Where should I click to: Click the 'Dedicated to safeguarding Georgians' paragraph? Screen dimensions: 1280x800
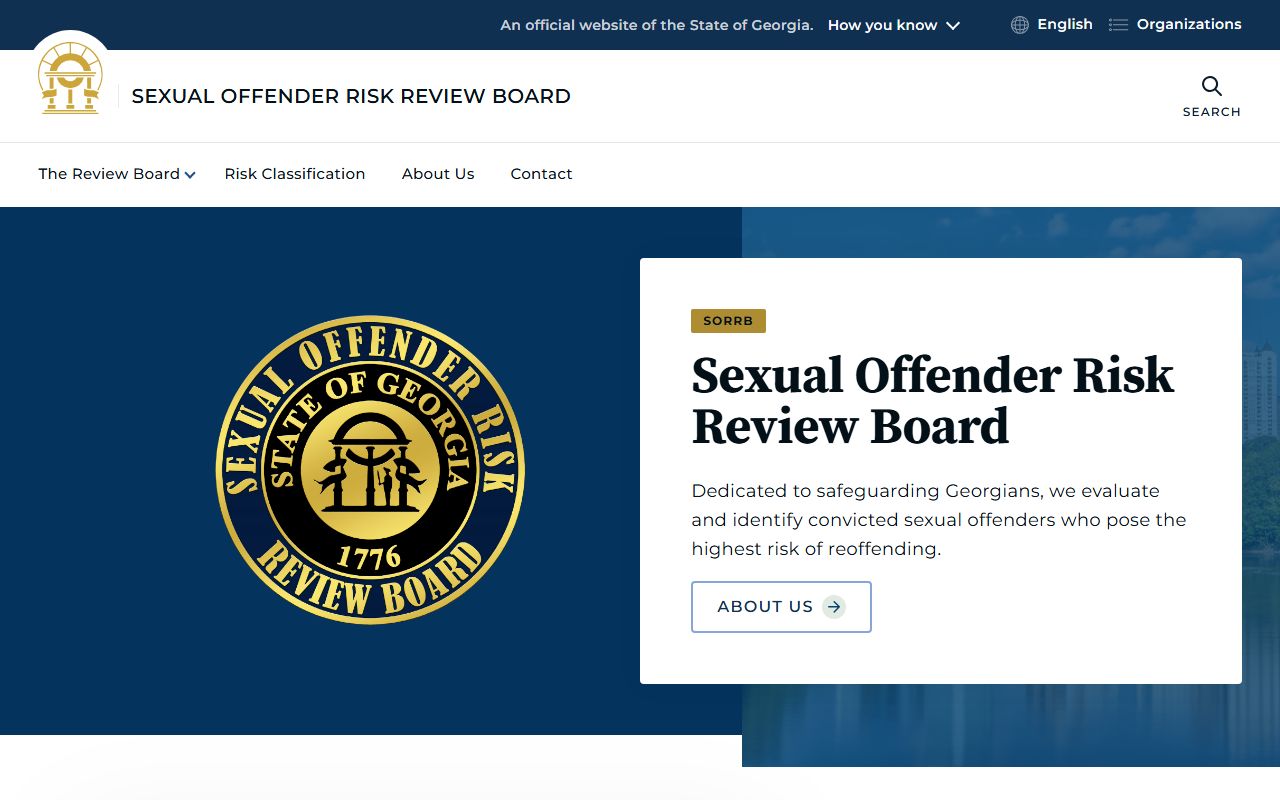tap(939, 520)
